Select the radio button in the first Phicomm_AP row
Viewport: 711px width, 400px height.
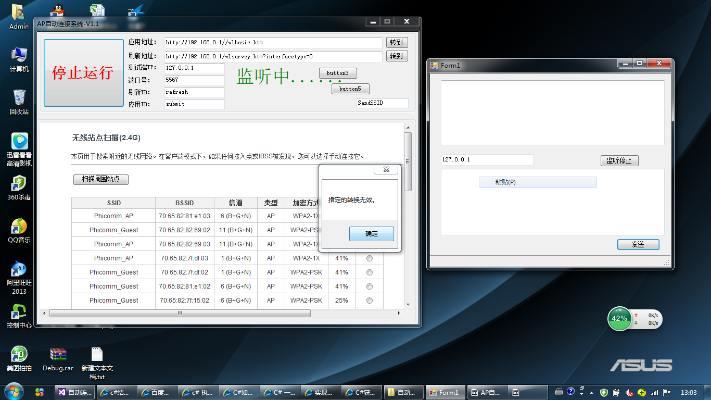point(369,215)
